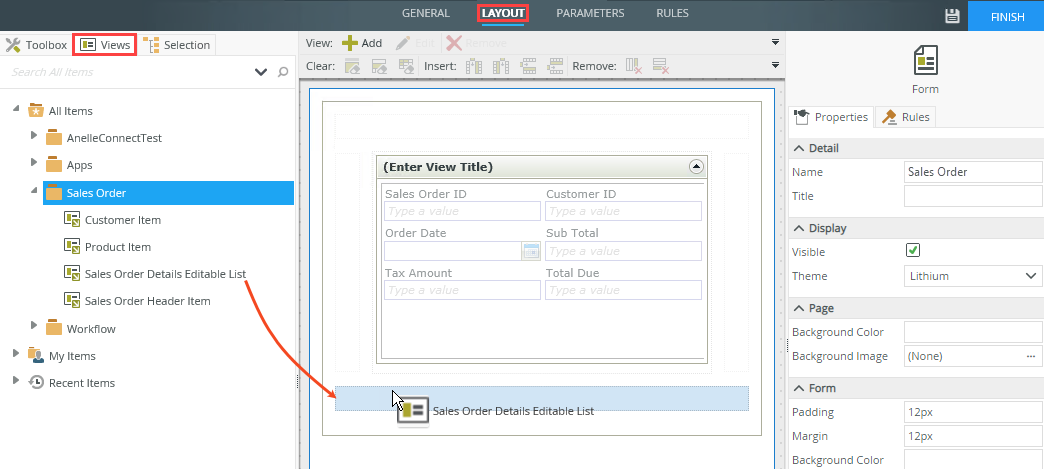Click the Recent Items clock icon
The height and width of the screenshot is (469, 1044).
[36, 382]
